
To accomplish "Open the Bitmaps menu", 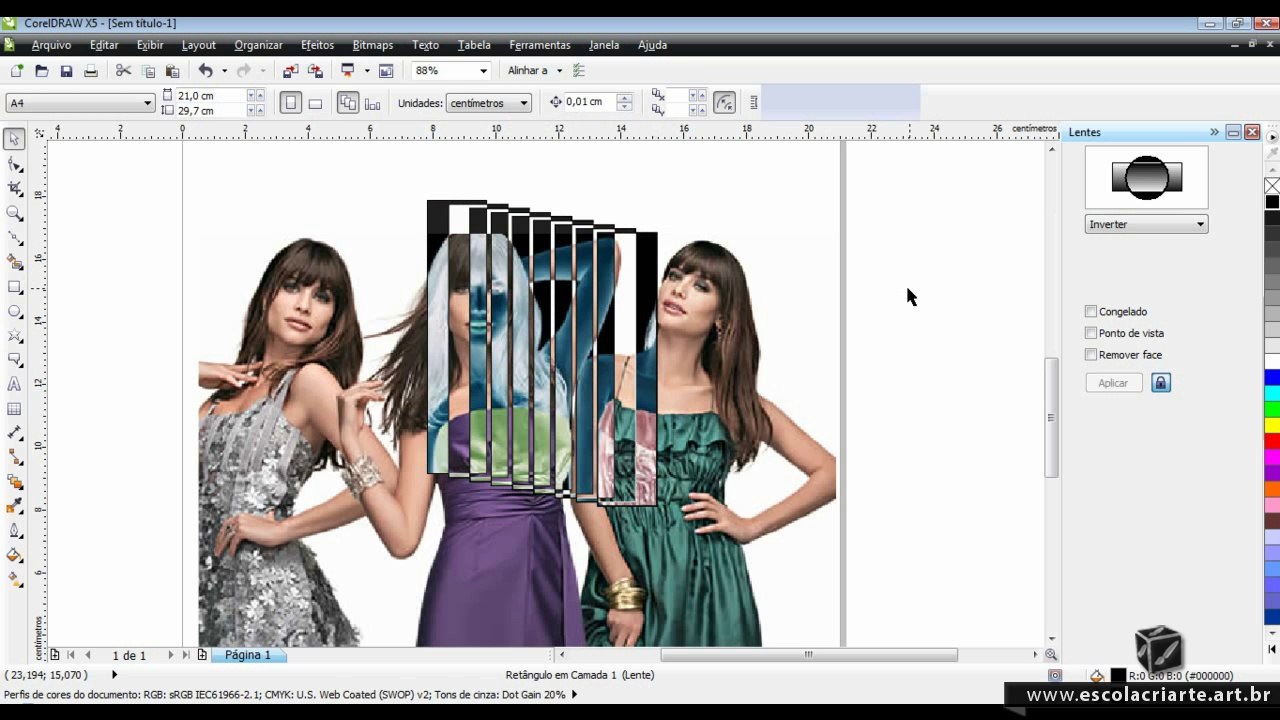I will pos(372,45).
